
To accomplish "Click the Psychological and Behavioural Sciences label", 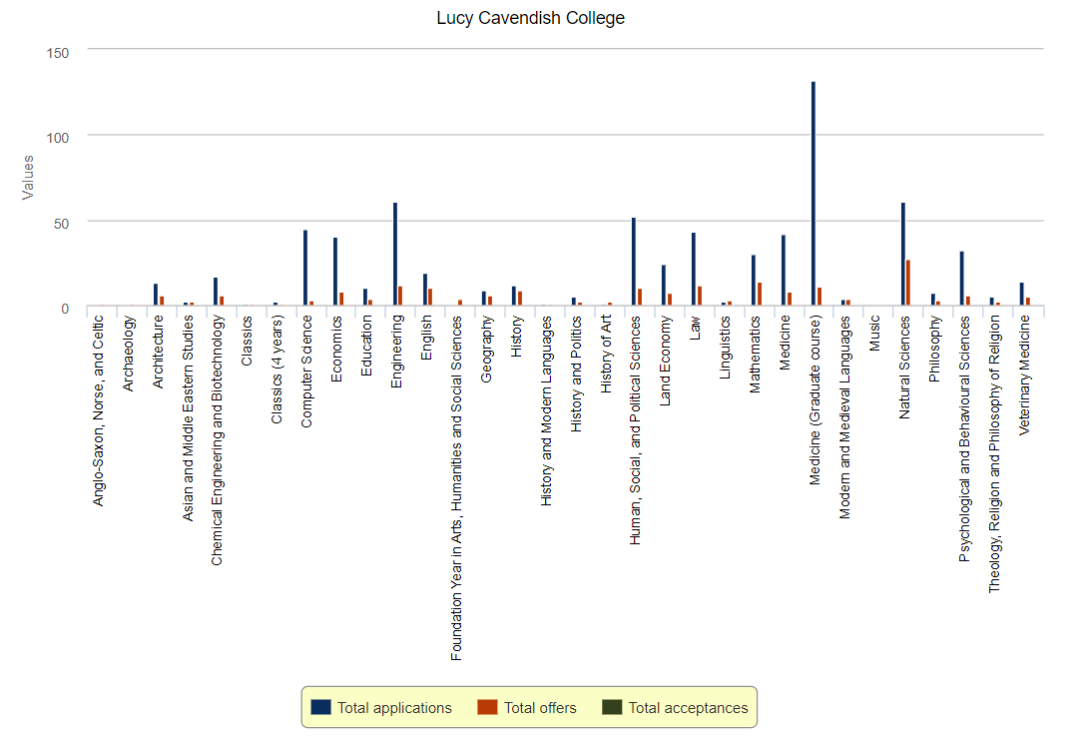I will [x=964, y=439].
